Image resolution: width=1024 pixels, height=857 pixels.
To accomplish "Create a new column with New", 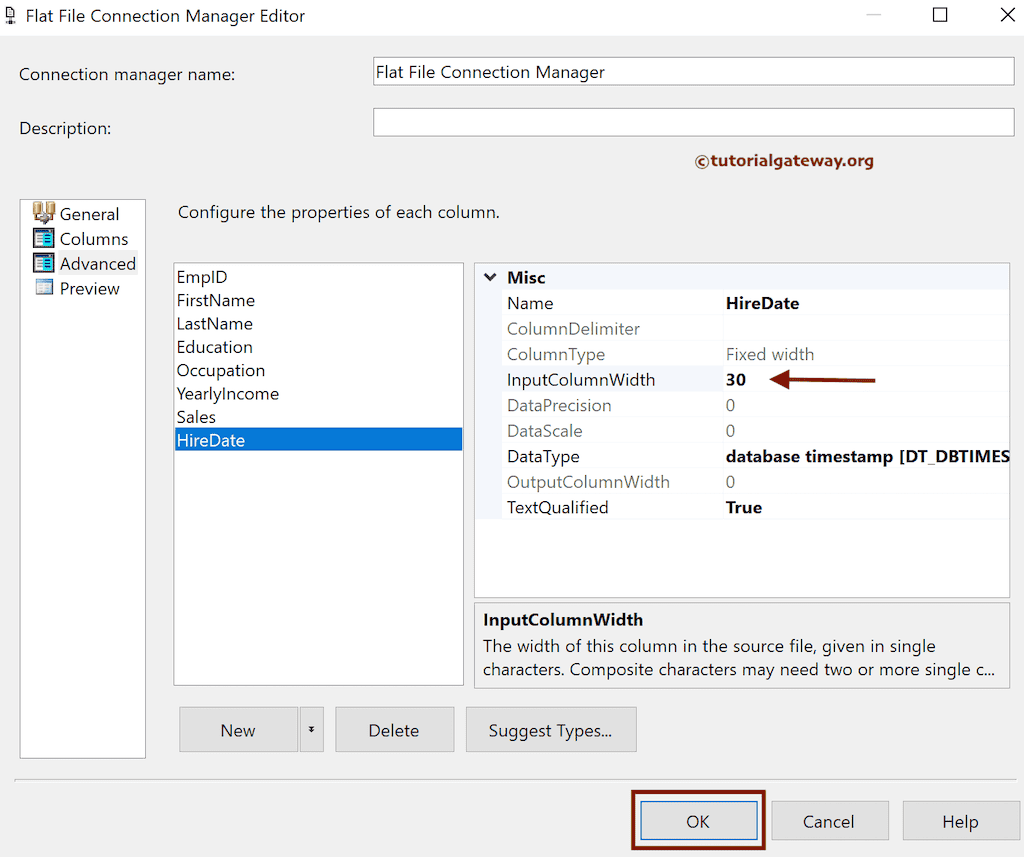I will [238, 729].
